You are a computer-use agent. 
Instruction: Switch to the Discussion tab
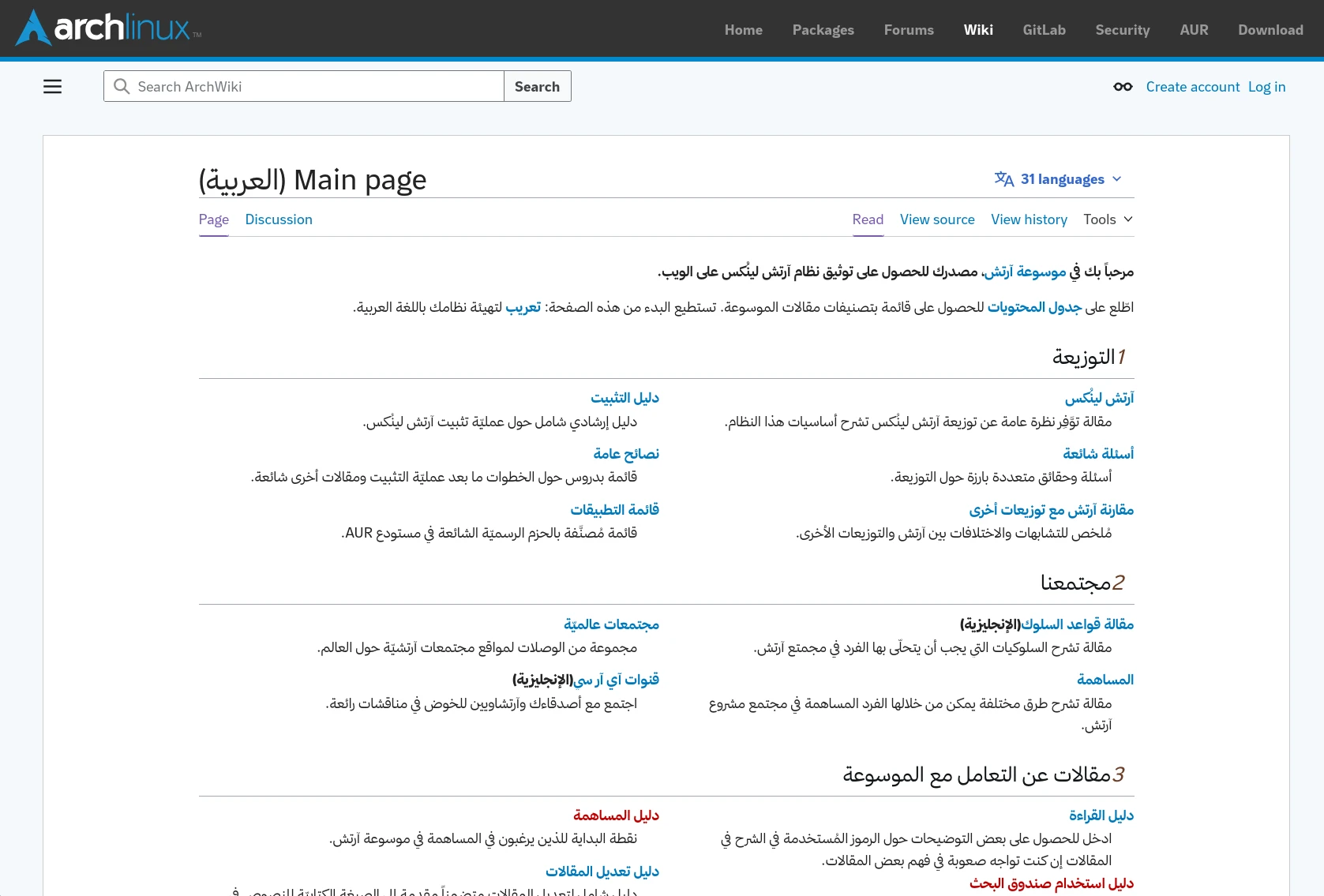[x=279, y=219]
